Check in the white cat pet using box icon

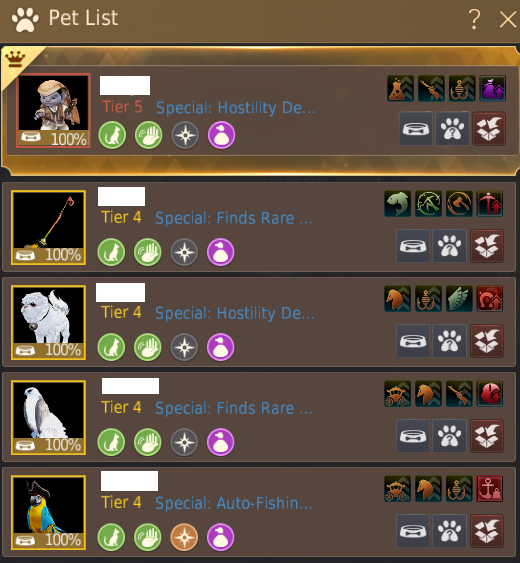pyautogui.click(x=487, y=341)
